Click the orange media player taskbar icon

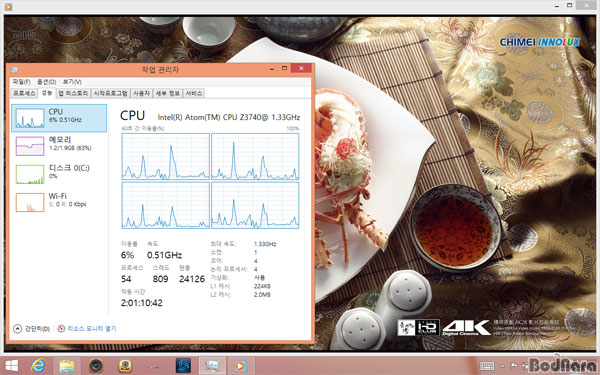(x=241, y=365)
